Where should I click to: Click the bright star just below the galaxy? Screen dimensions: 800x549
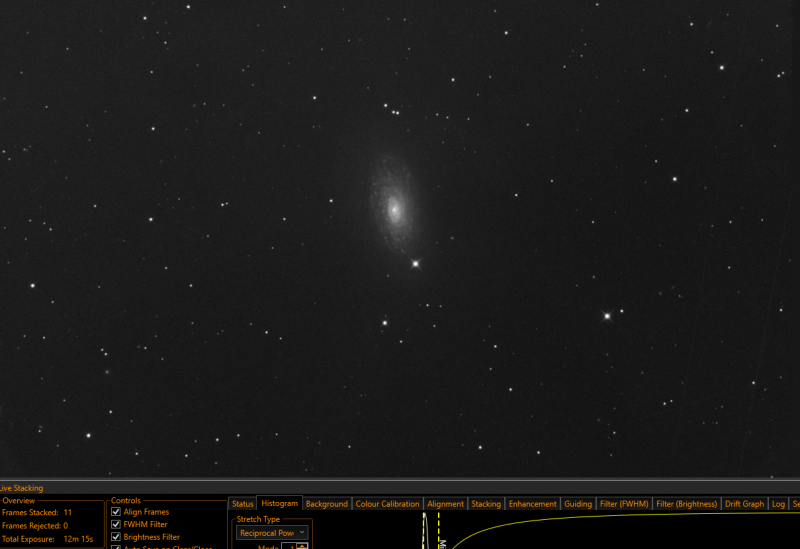[416, 264]
